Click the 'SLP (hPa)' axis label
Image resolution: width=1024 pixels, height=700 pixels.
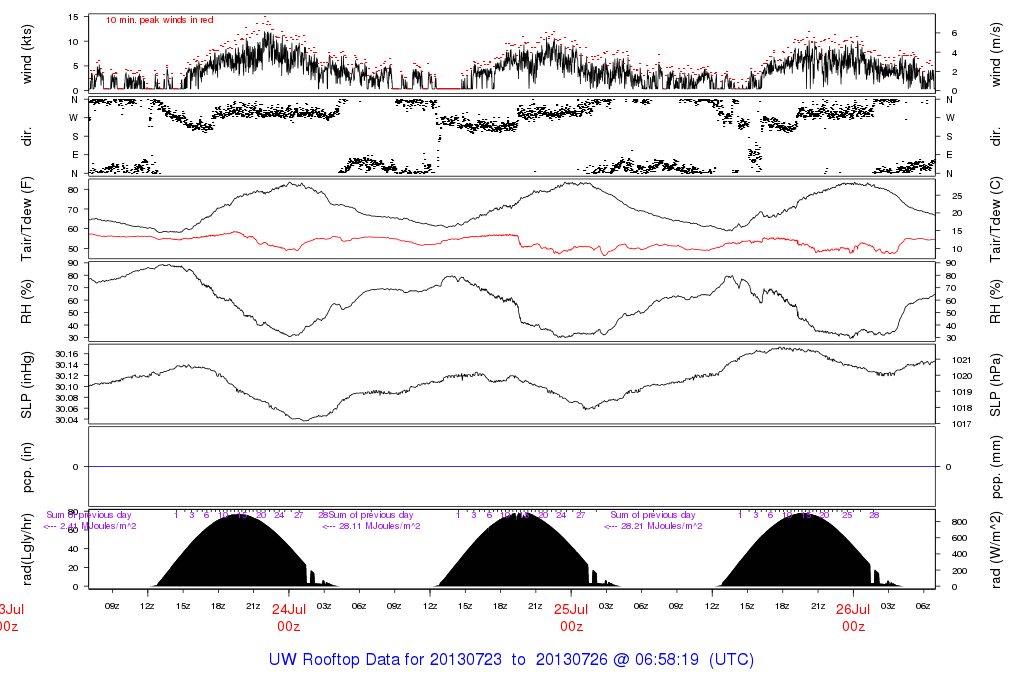pos(996,382)
